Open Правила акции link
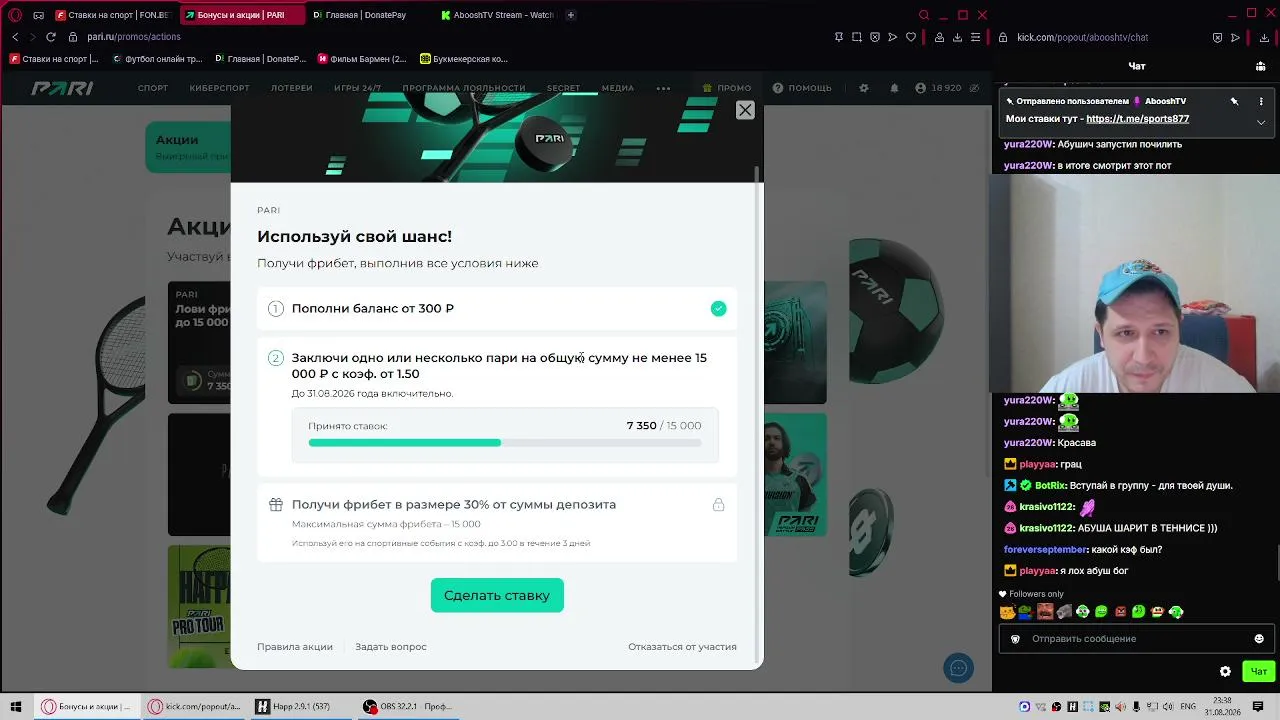Viewport: 1280px width, 720px height. click(295, 647)
